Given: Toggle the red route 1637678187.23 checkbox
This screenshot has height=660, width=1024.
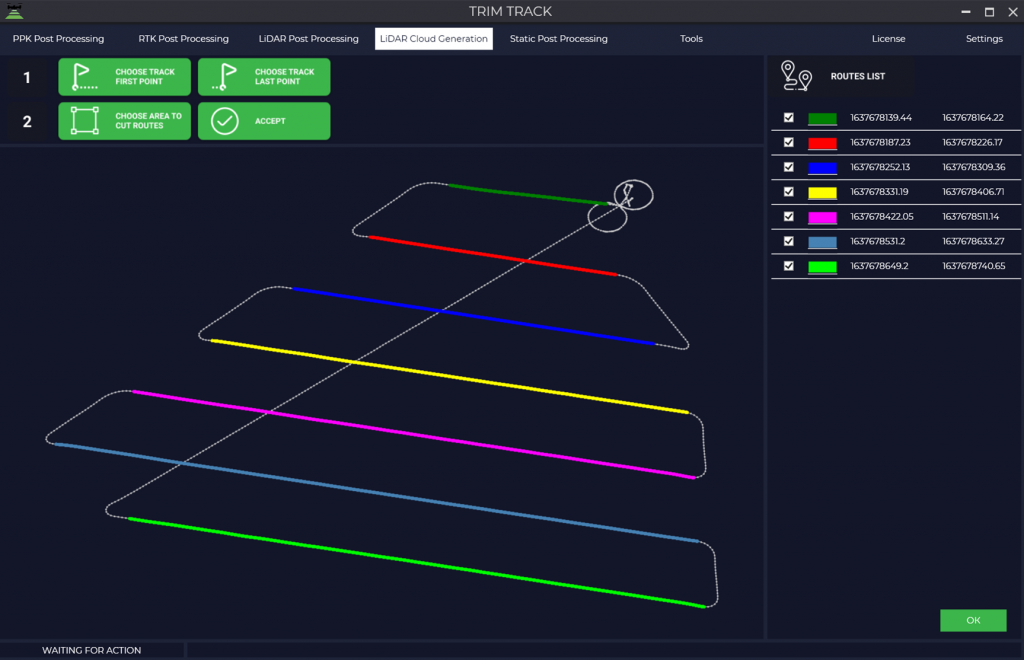Looking at the screenshot, I should [789, 143].
